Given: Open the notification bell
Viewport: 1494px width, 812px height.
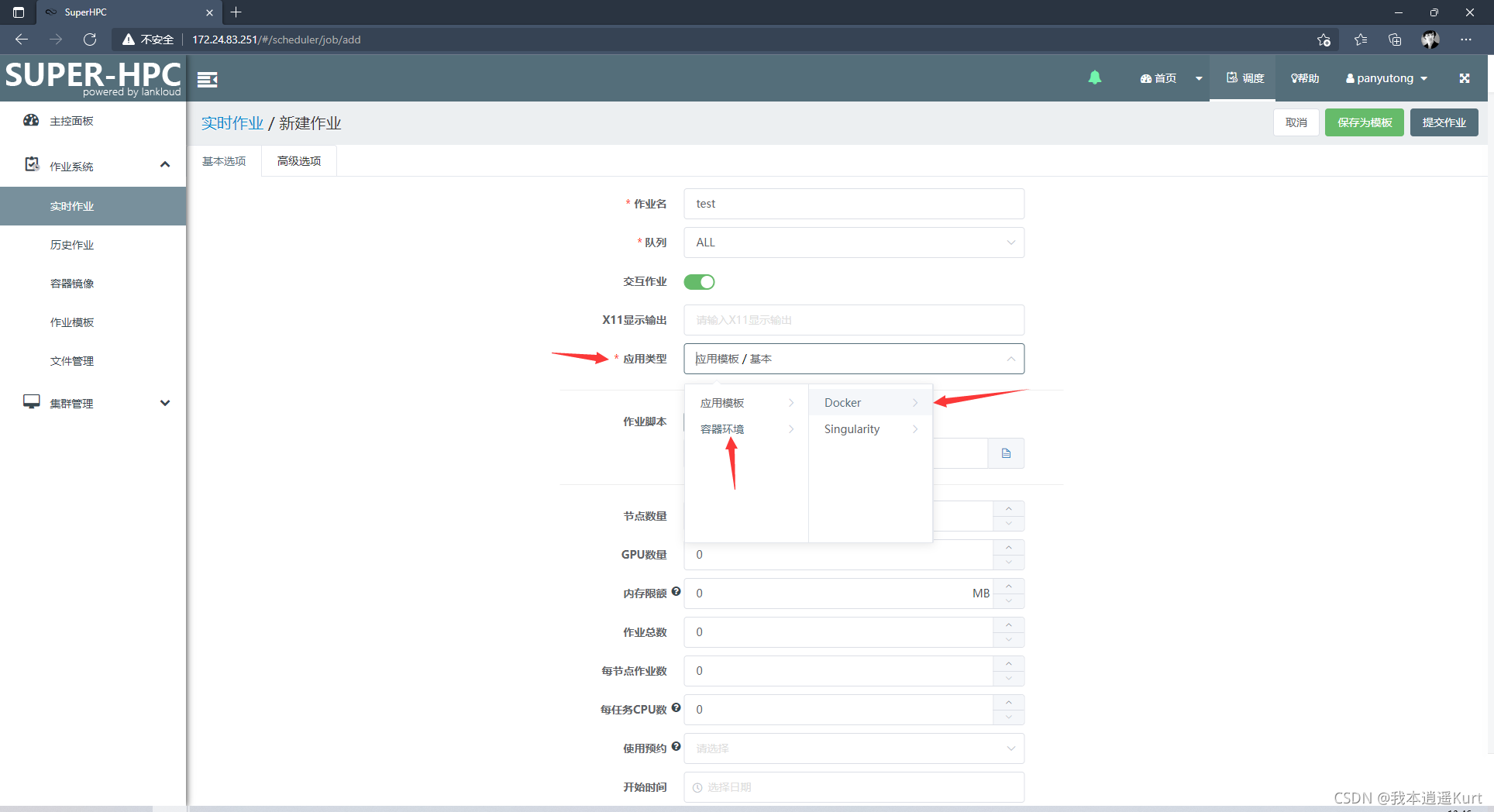Looking at the screenshot, I should click(x=1094, y=77).
